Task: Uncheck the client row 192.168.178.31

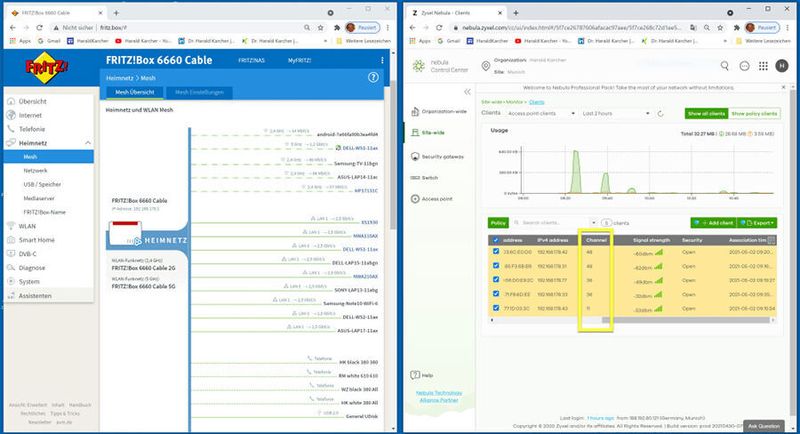Action: 496,266
